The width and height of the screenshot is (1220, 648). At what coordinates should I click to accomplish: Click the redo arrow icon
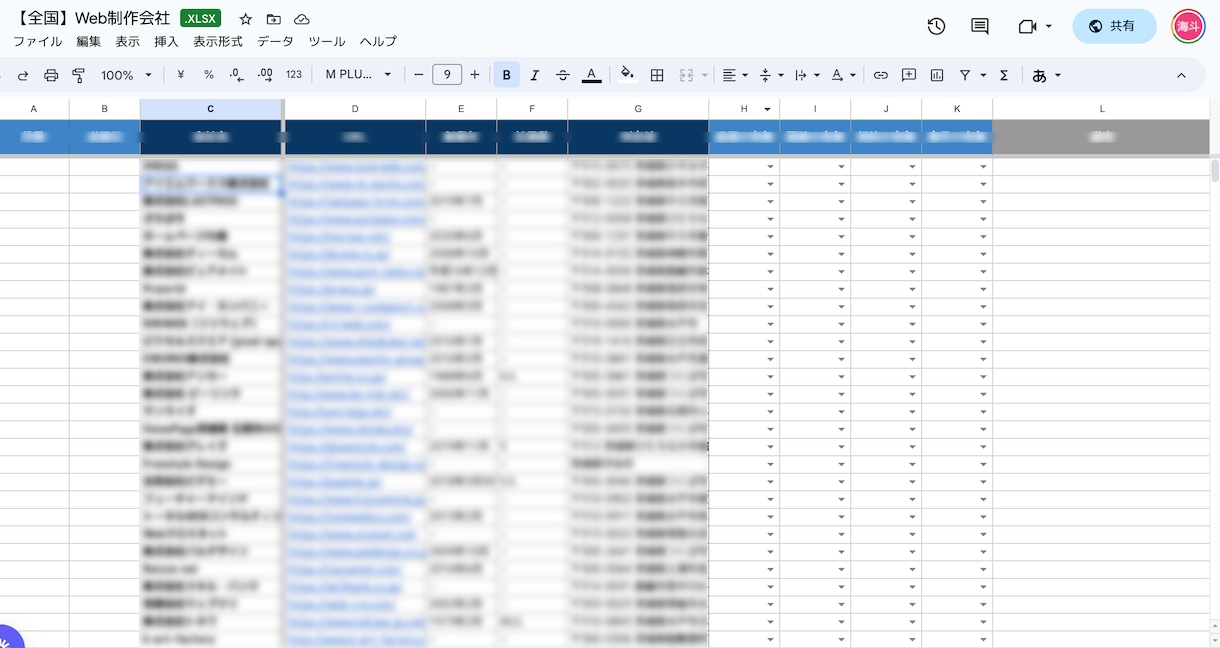23,75
